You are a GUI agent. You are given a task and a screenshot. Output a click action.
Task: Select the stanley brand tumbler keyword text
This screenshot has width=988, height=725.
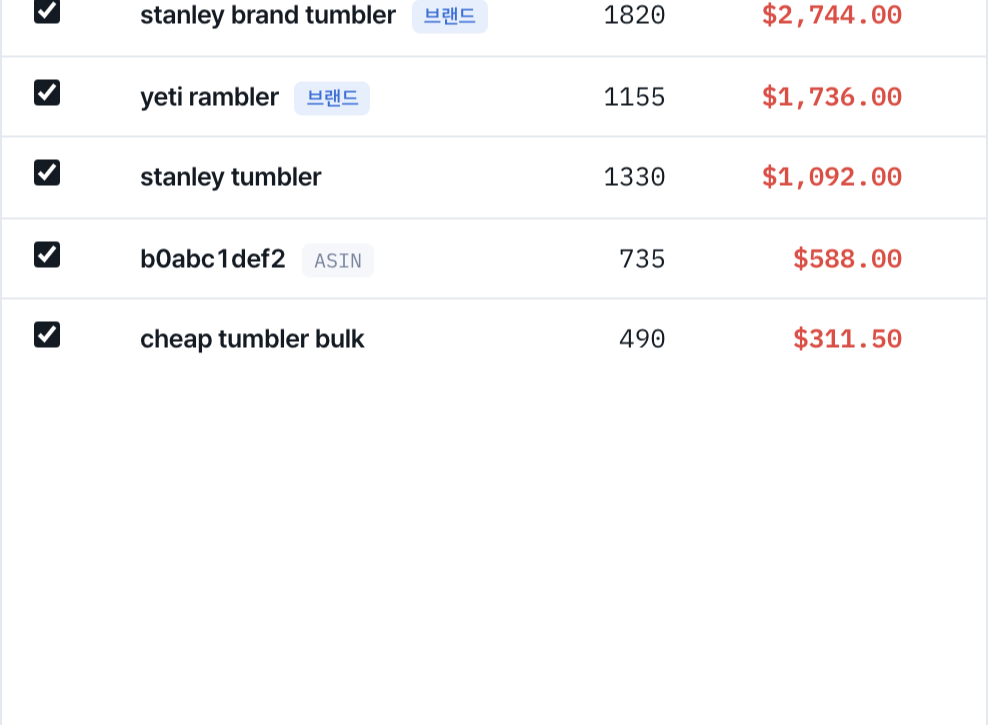268,15
